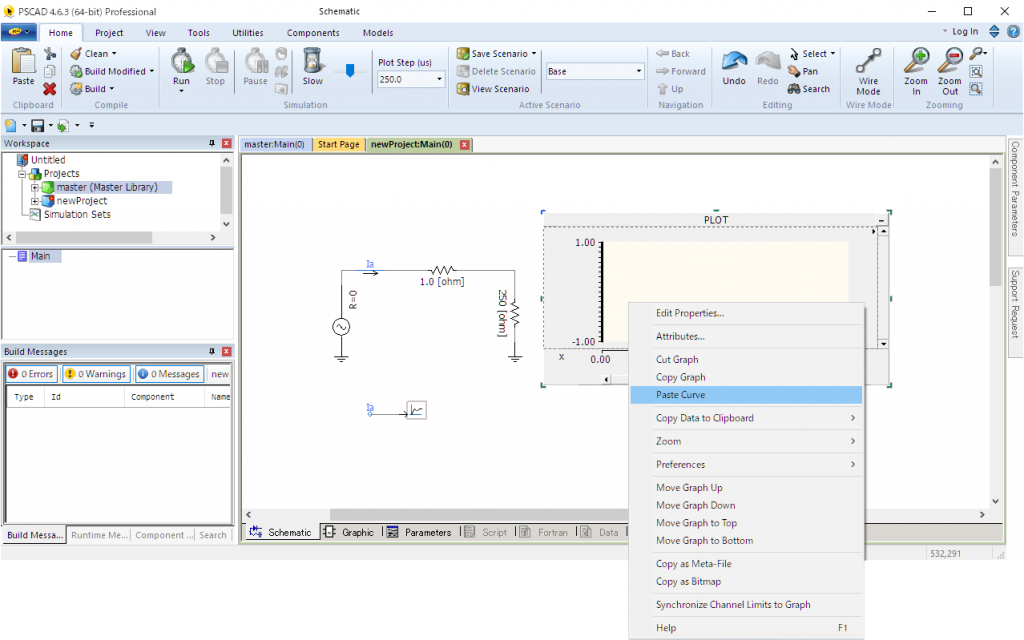Image resolution: width=1024 pixels, height=640 pixels.
Task: Select the Ia output channel plot component
Action: point(416,410)
